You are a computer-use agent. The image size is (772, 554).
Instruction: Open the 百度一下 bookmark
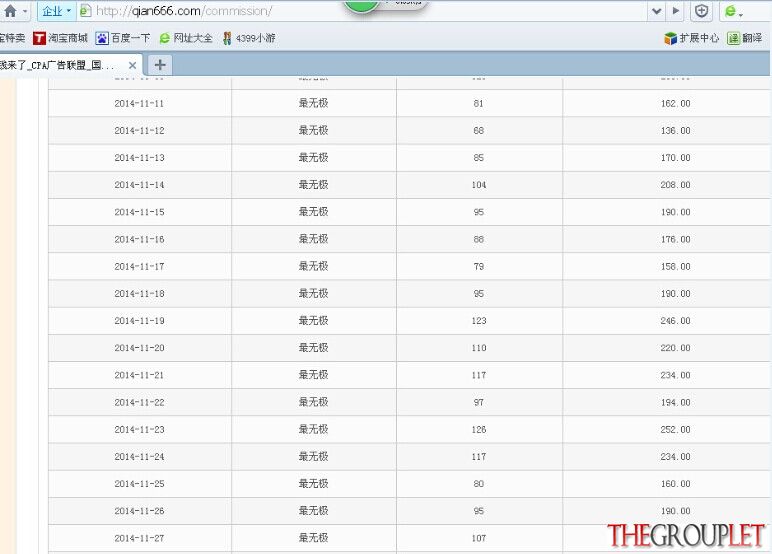click(123, 38)
